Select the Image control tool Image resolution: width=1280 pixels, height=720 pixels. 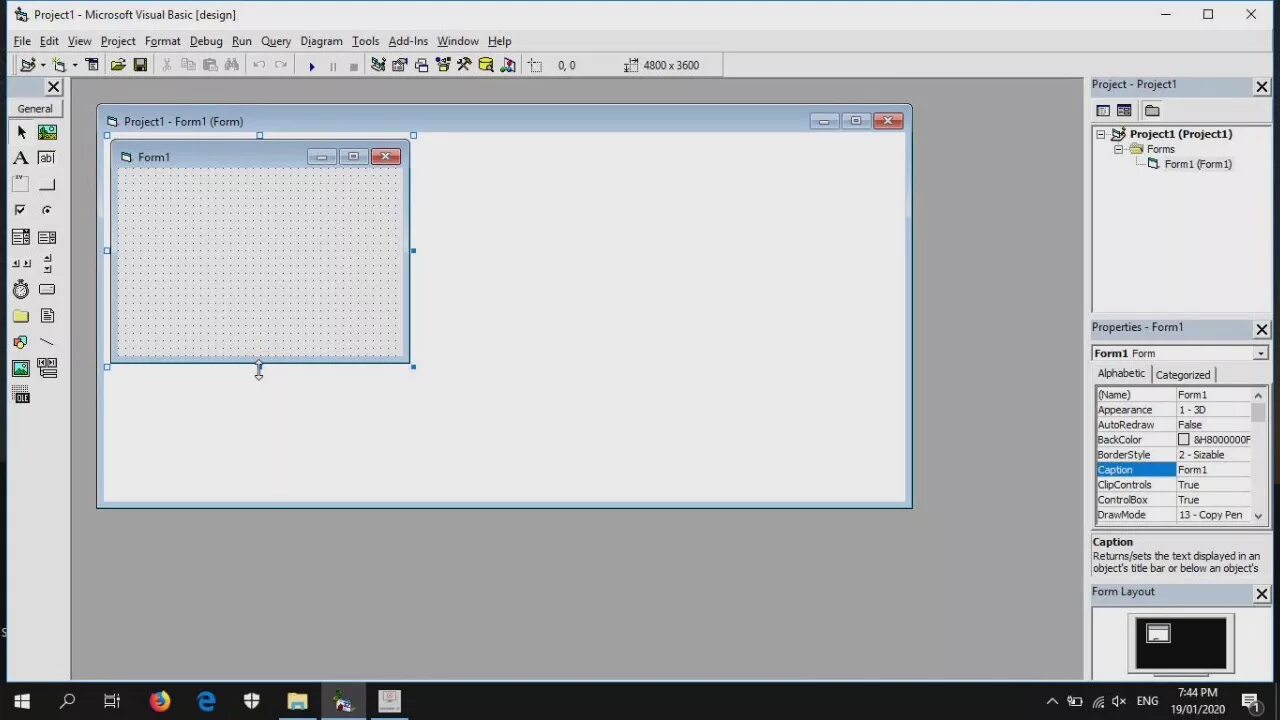(21, 368)
